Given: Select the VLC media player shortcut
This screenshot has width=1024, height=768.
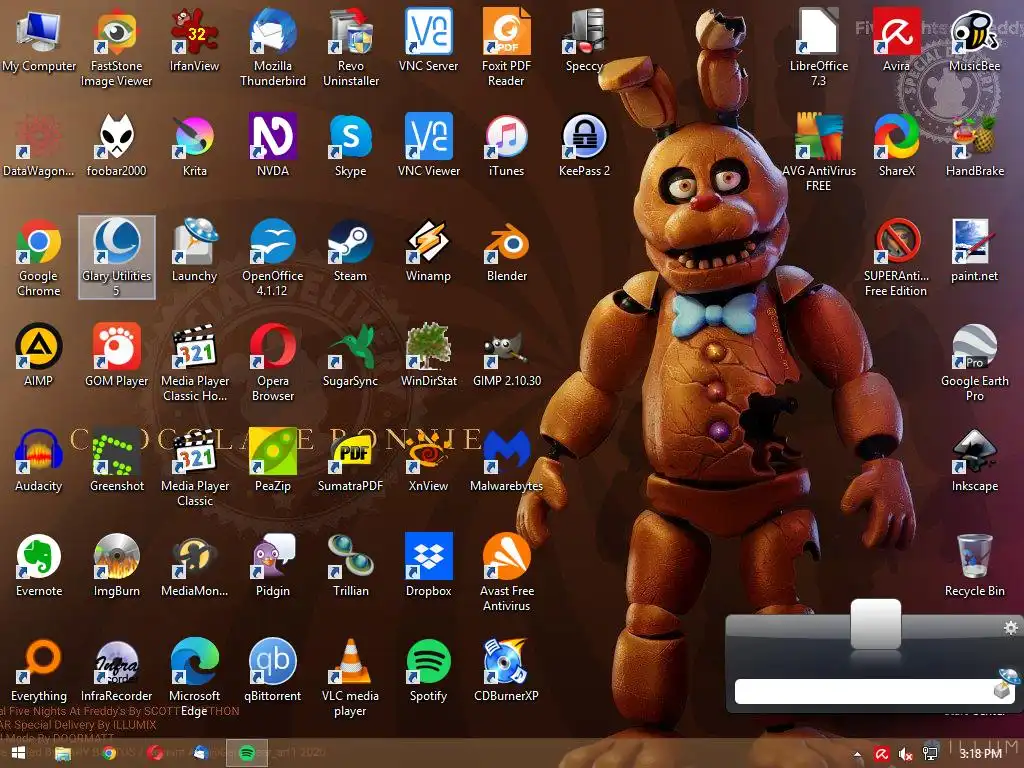Looking at the screenshot, I should click(350, 679).
